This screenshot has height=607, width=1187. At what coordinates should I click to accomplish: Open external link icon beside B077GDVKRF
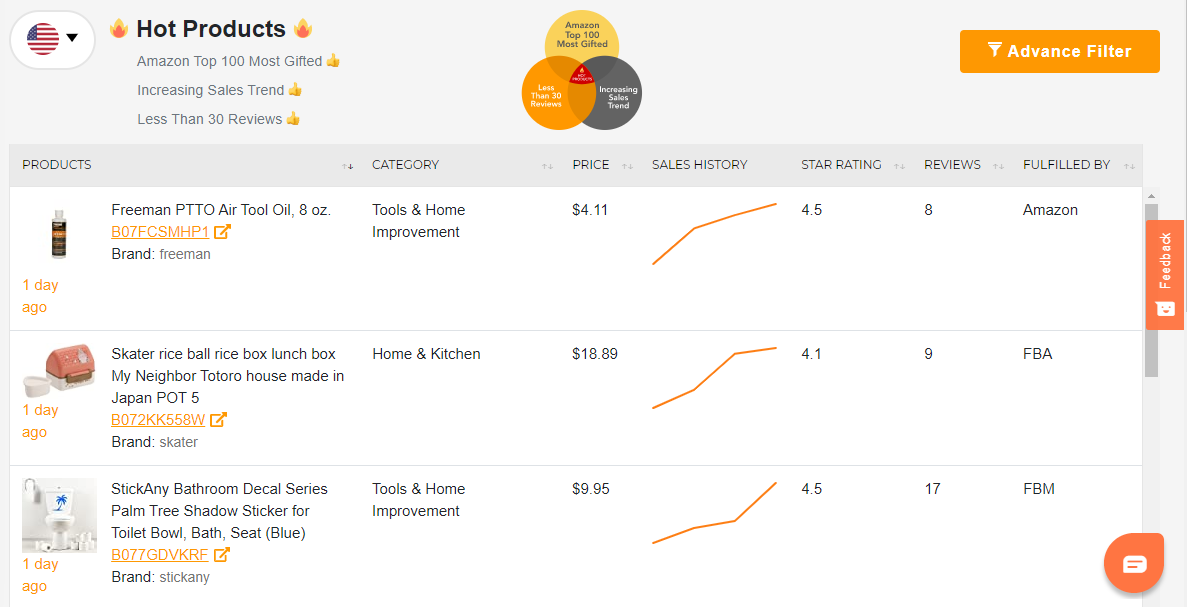(x=221, y=555)
